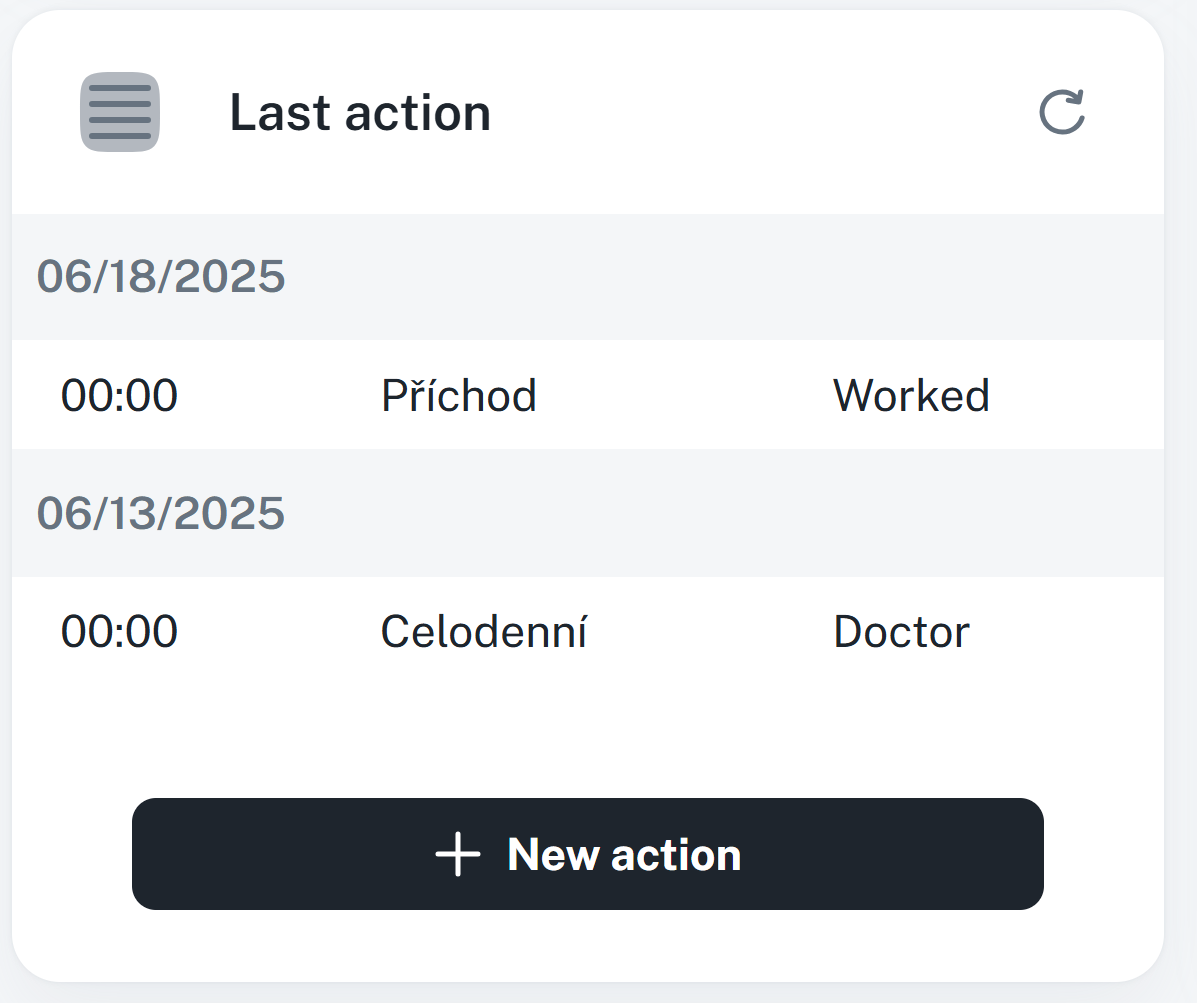Viewport: 1197px width, 1003px height.
Task: Click empty space between Příchod and Worked
Action: [685, 396]
